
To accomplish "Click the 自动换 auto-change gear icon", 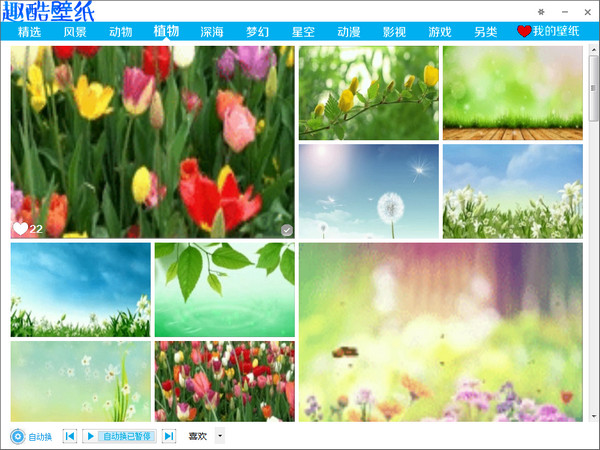I will click(18, 436).
